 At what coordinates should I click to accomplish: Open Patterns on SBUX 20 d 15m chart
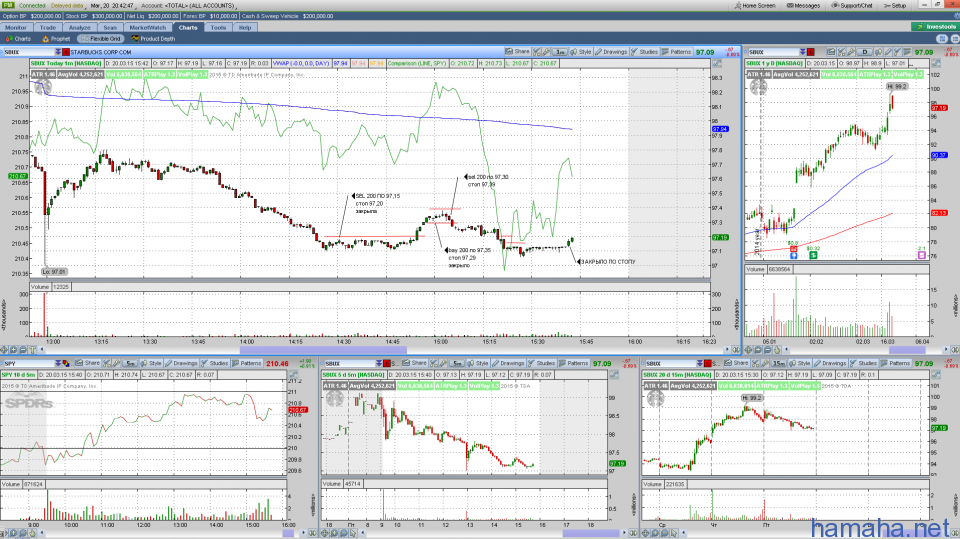tap(895, 363)
